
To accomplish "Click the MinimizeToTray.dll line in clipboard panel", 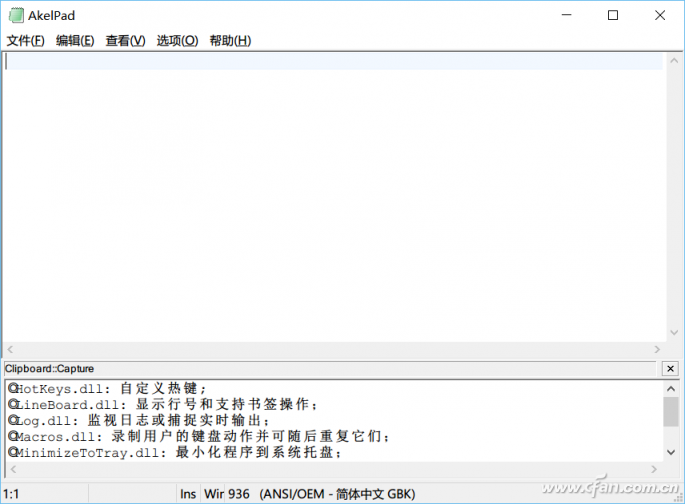I will pyautogui.click(x=175, y=452).
